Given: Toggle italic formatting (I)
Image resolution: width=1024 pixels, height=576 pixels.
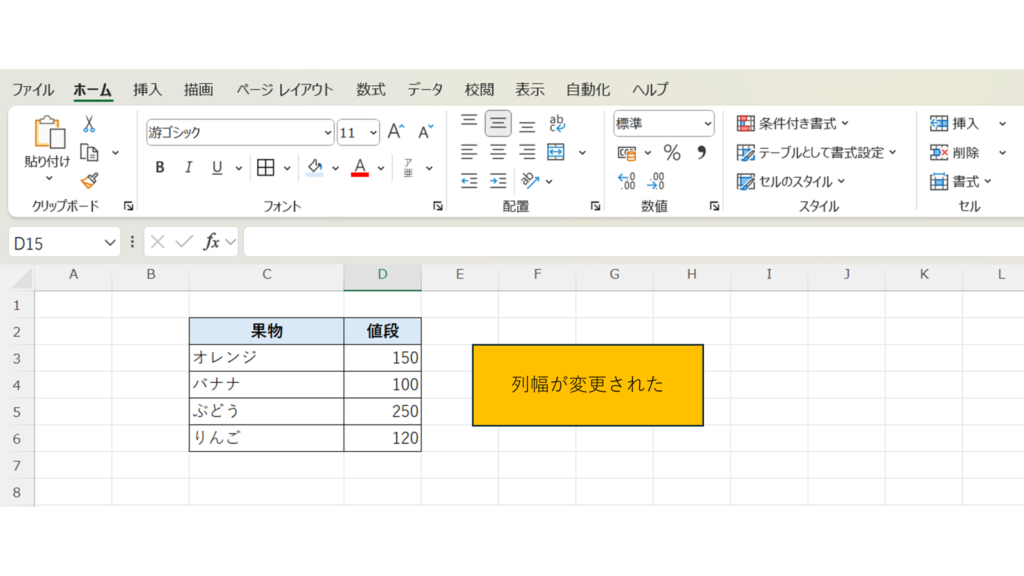Looking at the screenshot, I should [x=188, y=167].
